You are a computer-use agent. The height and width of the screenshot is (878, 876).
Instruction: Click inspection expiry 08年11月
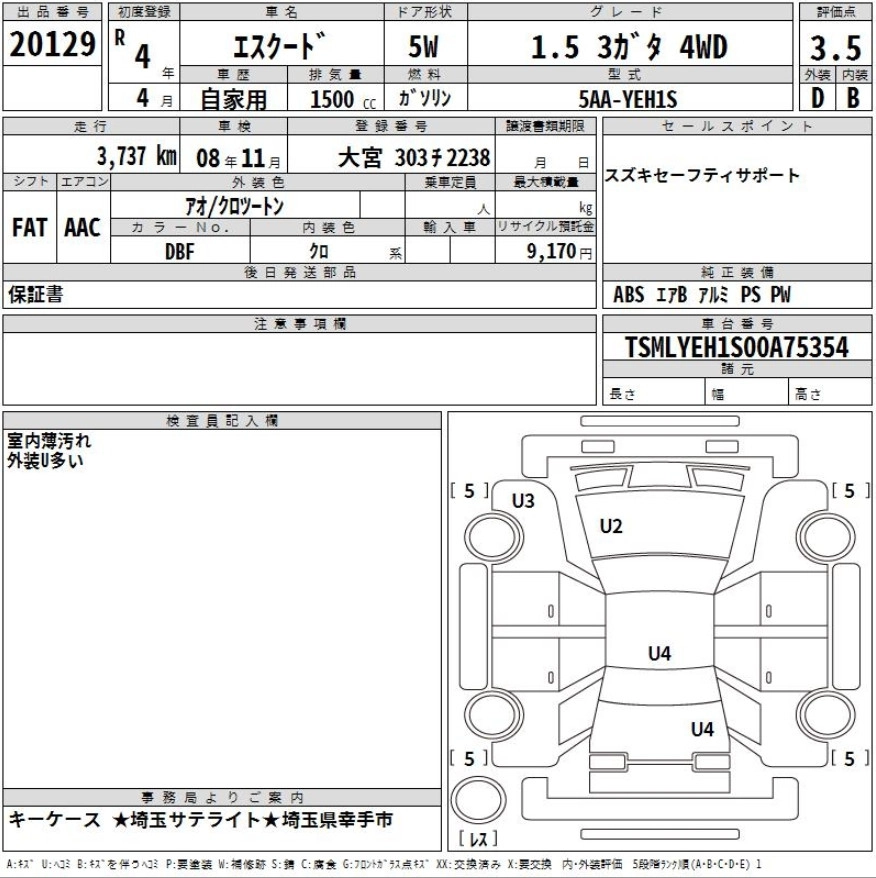(238, 158)
